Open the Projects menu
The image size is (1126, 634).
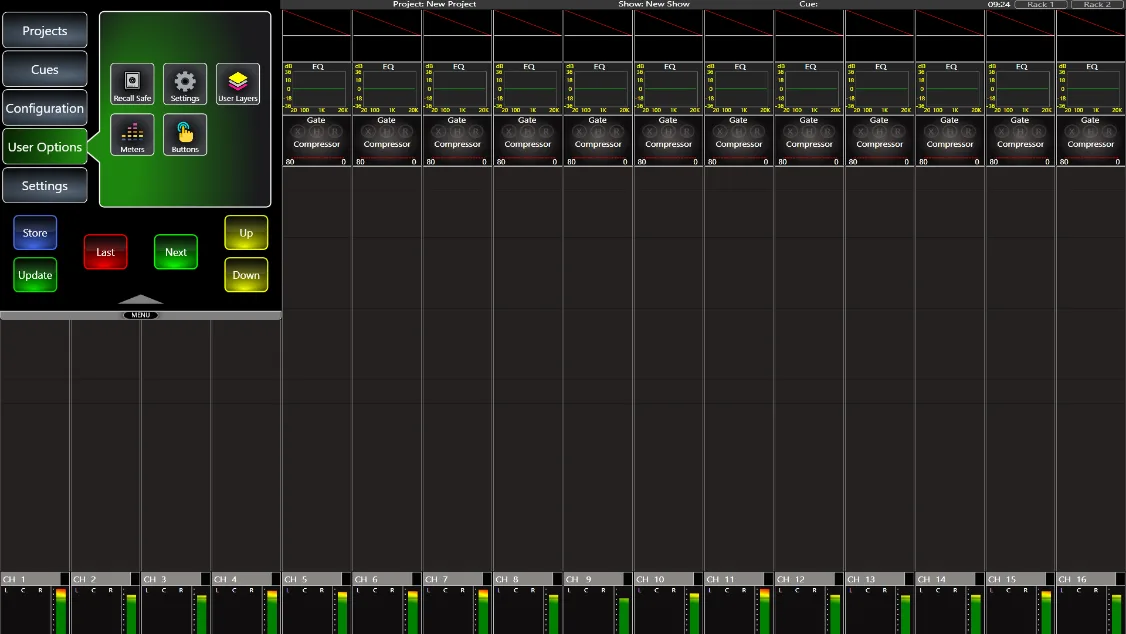pos(45,31)
